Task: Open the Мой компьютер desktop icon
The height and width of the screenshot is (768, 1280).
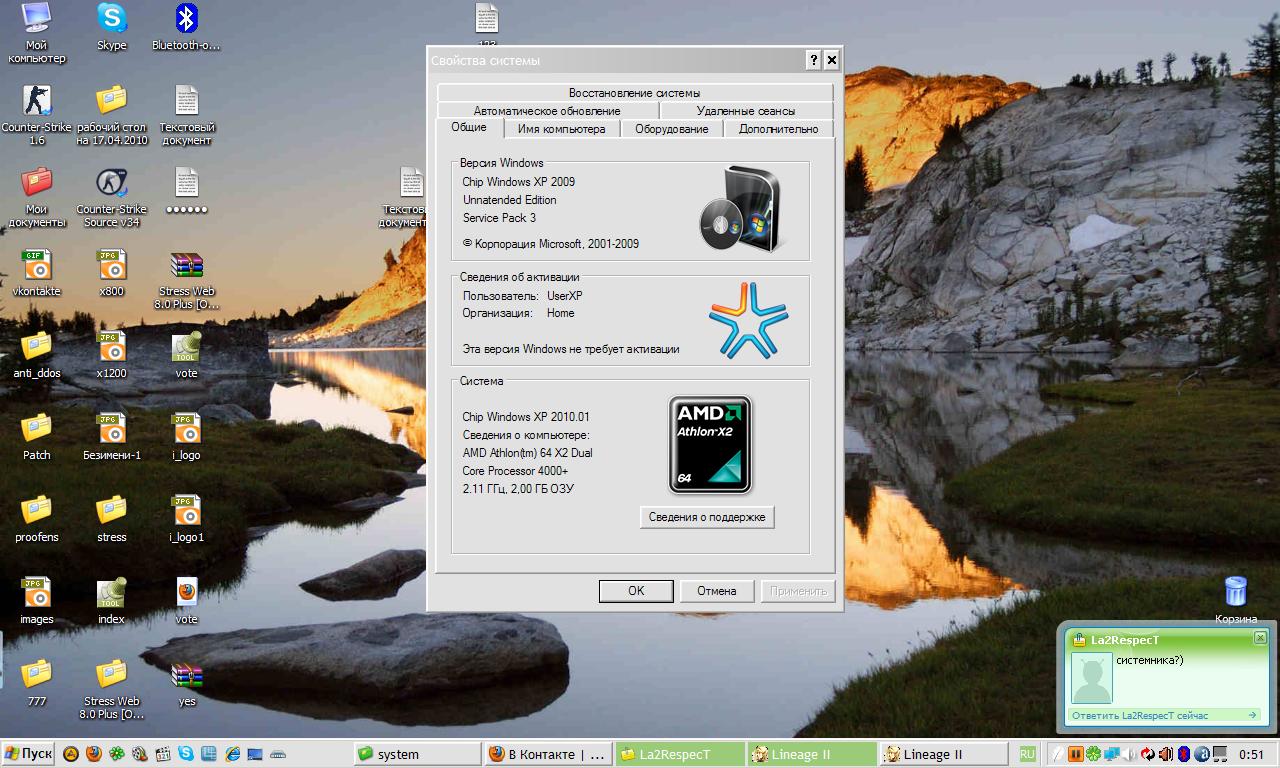Action: pos(37,33)
